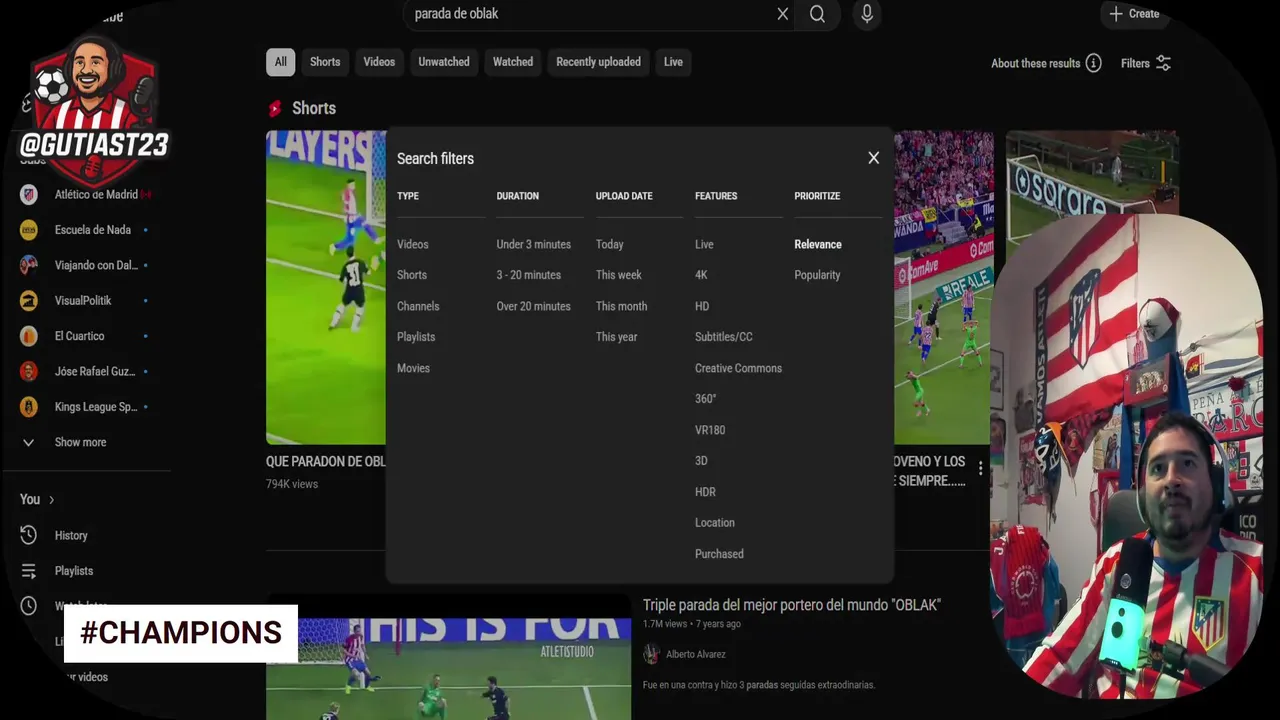
Task: Select the Shorts filter chip
Action: coord(325,62)
